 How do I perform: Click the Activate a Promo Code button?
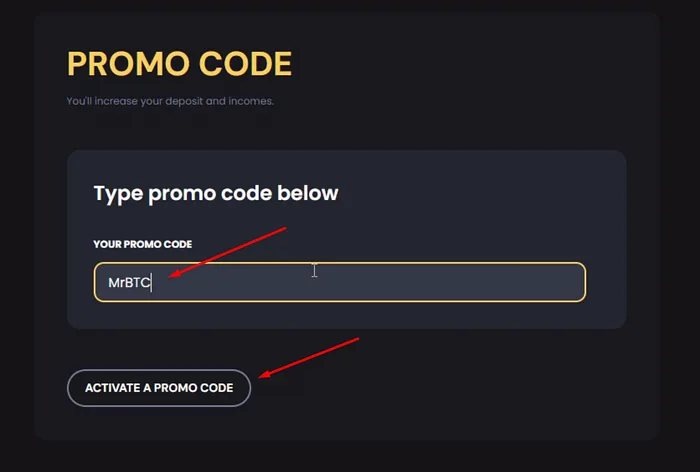(158, 388)
